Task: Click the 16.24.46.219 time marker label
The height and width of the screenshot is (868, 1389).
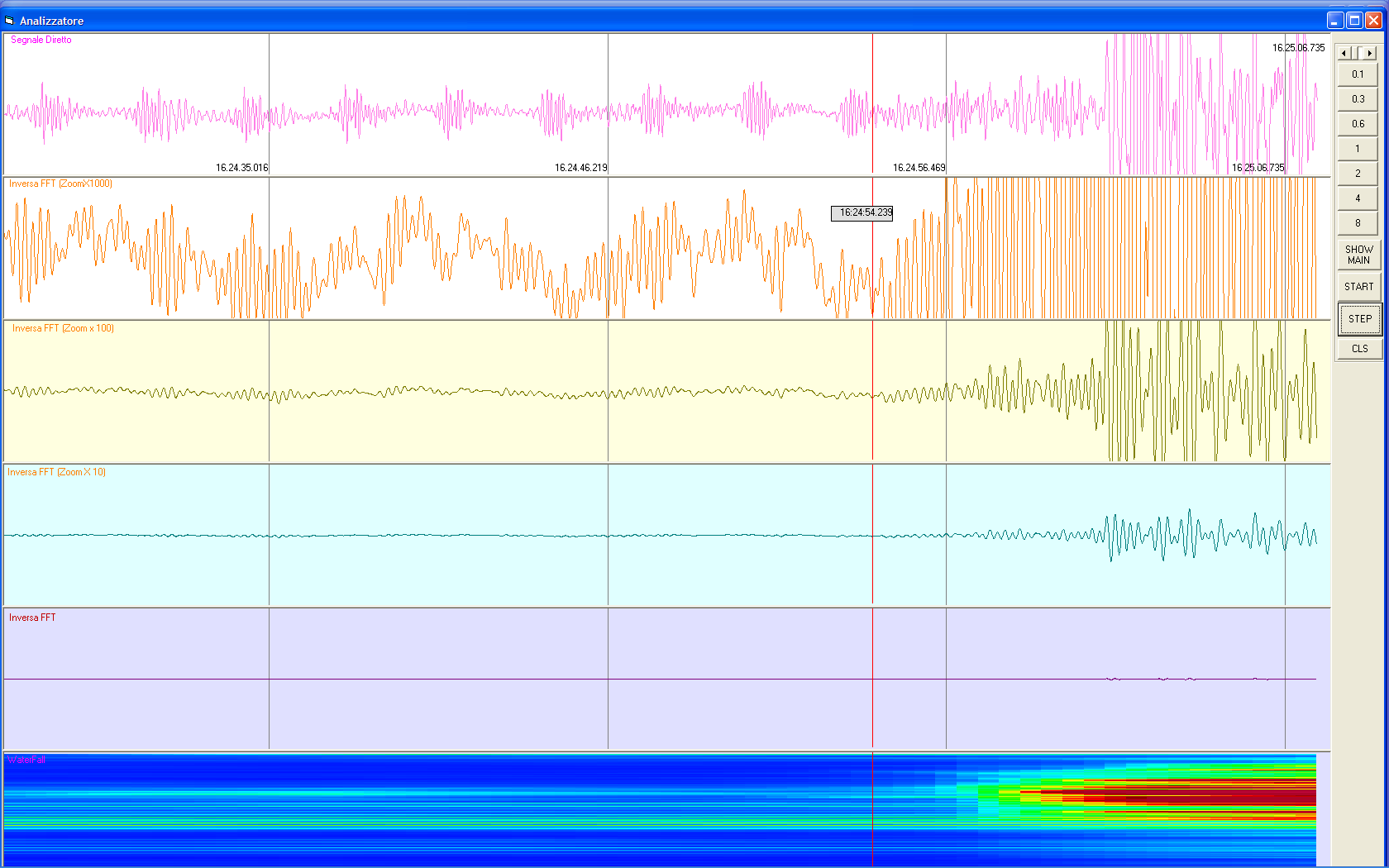Action: (x=581, y=168)
